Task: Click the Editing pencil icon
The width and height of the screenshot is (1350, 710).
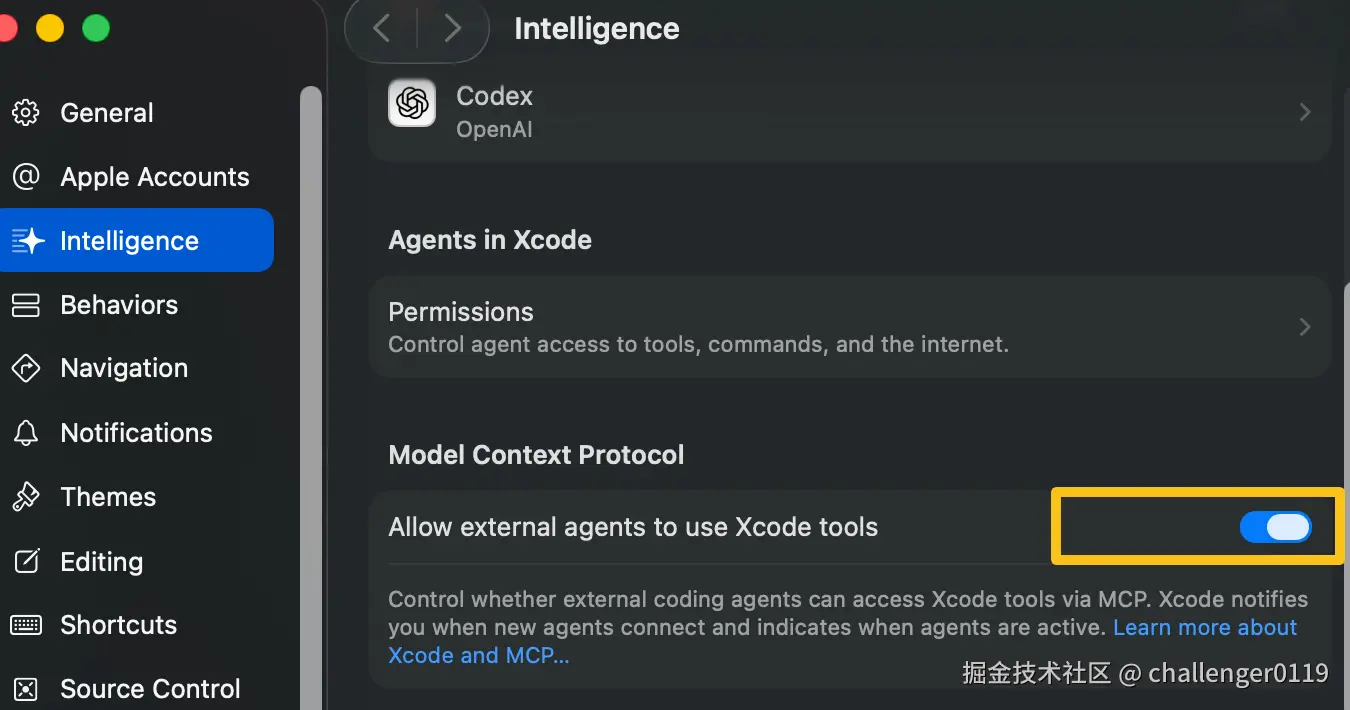Action: point(26,561)
